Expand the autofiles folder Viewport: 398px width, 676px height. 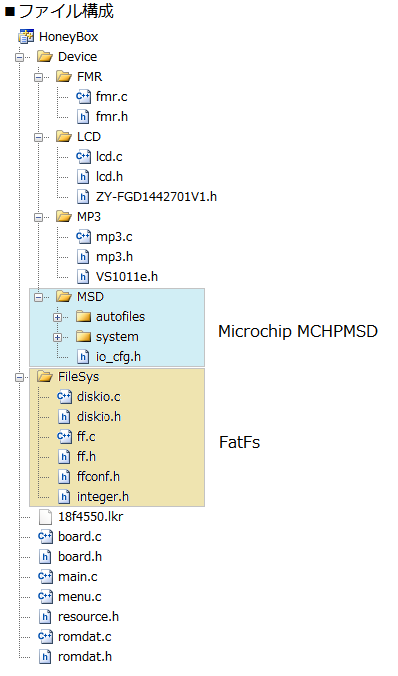(x=57, y=317)
